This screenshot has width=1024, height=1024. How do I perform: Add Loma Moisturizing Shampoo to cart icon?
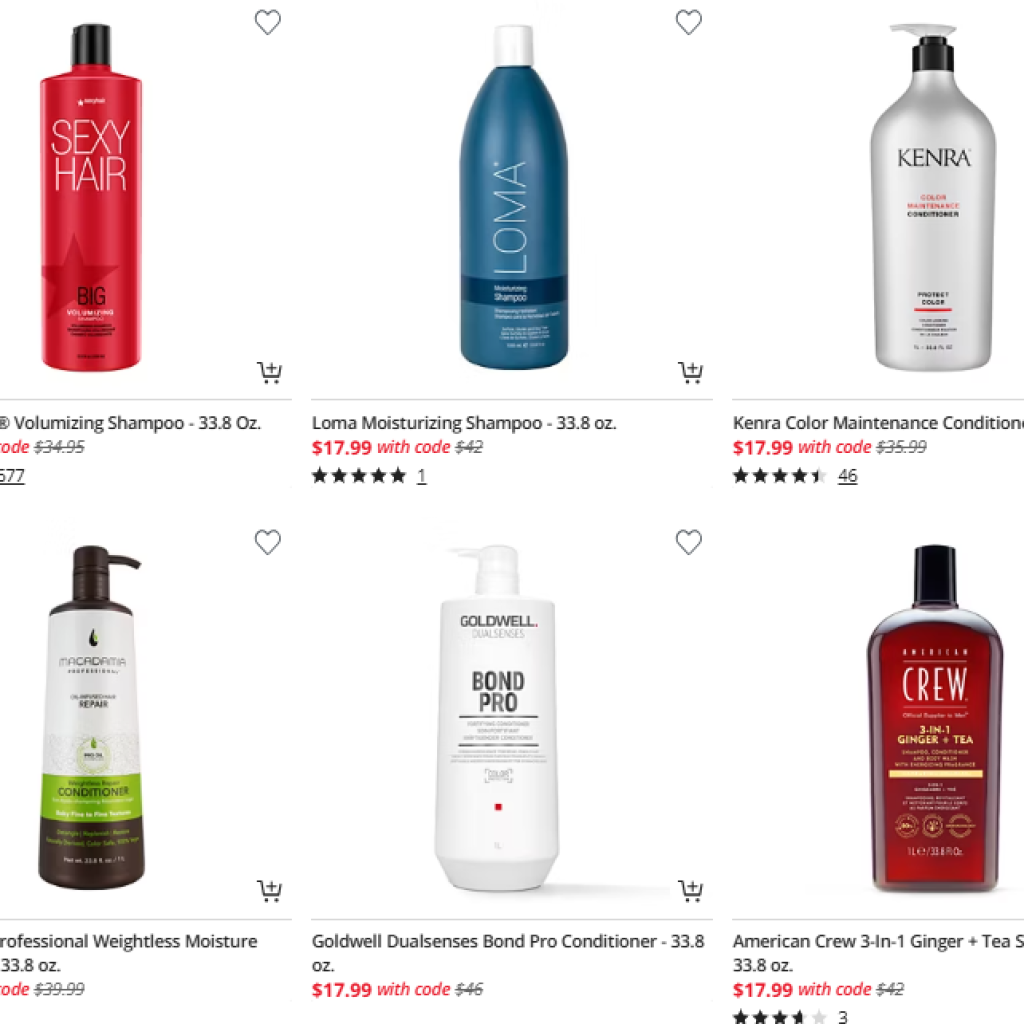pos(690,372)
